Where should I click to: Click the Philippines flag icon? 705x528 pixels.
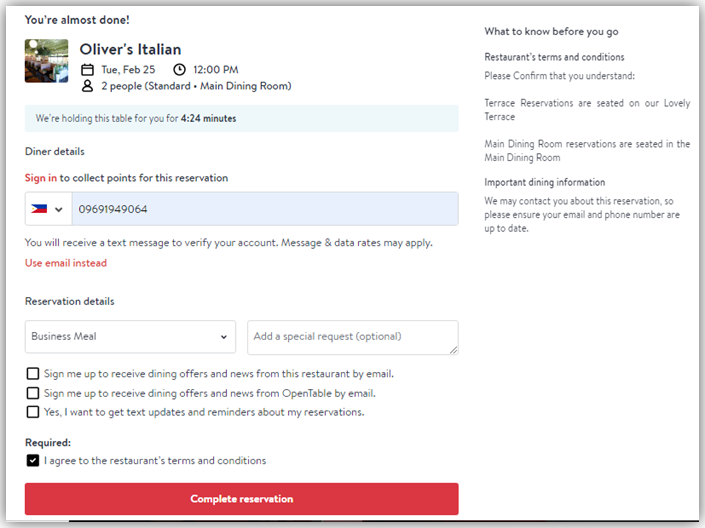(x=39, y=209)
